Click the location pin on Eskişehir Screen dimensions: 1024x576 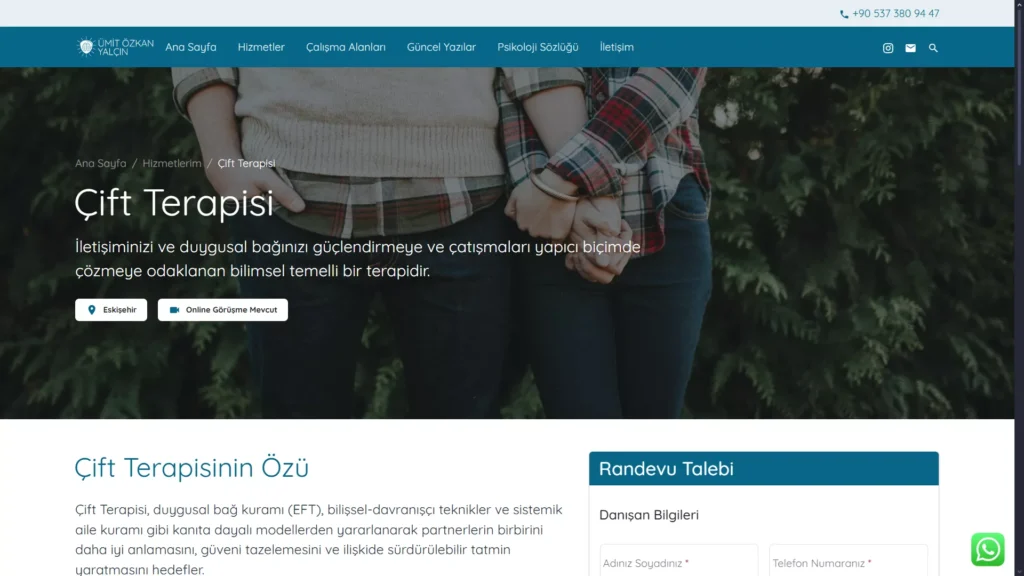pos(91,310)
